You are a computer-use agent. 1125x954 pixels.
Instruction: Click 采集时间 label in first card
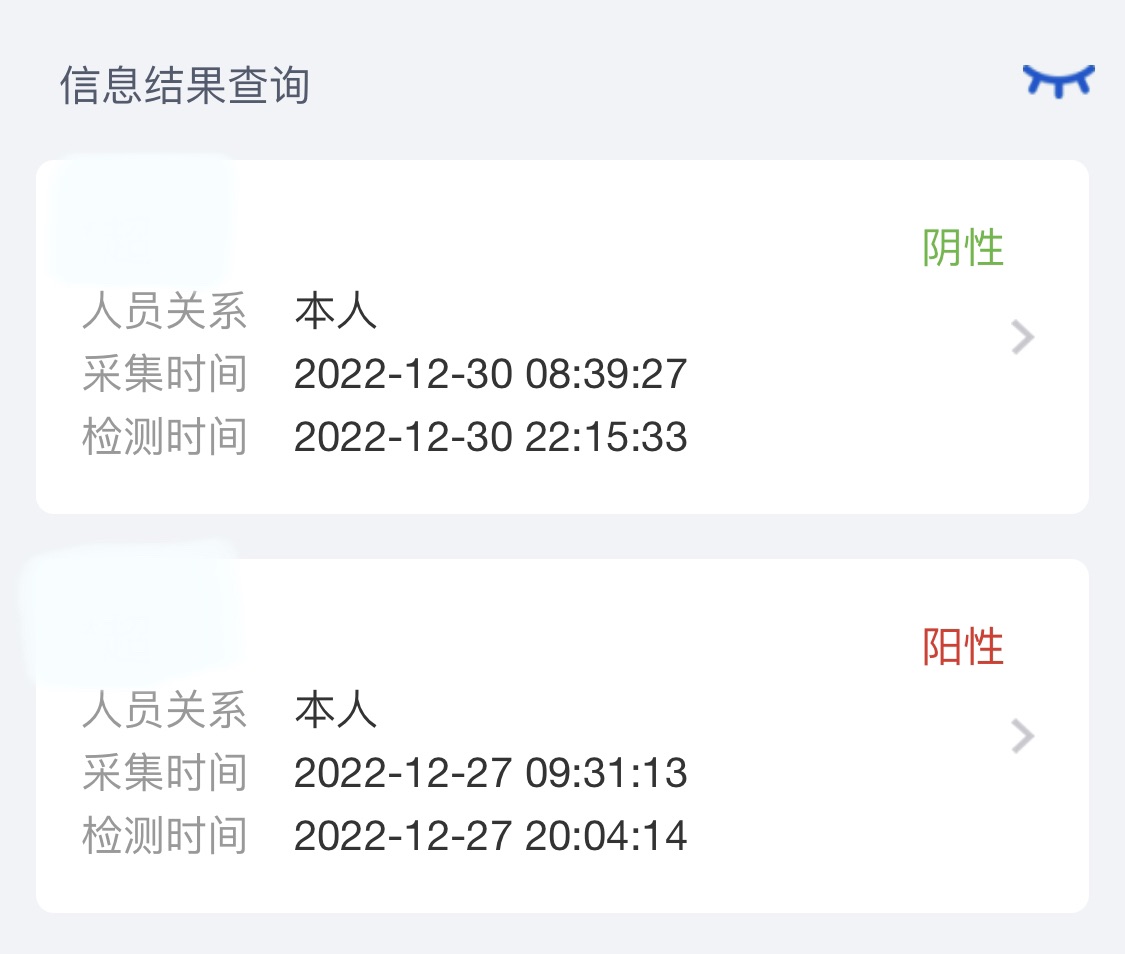point(165,374)
